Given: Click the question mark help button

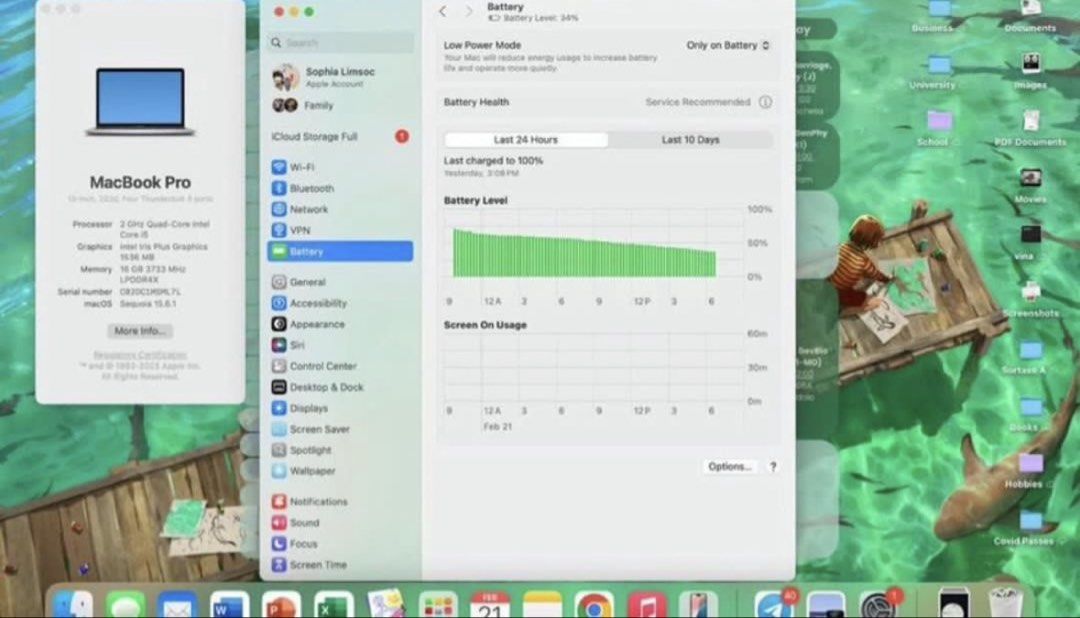Looking at the screenshot, I should coord(773,466).
